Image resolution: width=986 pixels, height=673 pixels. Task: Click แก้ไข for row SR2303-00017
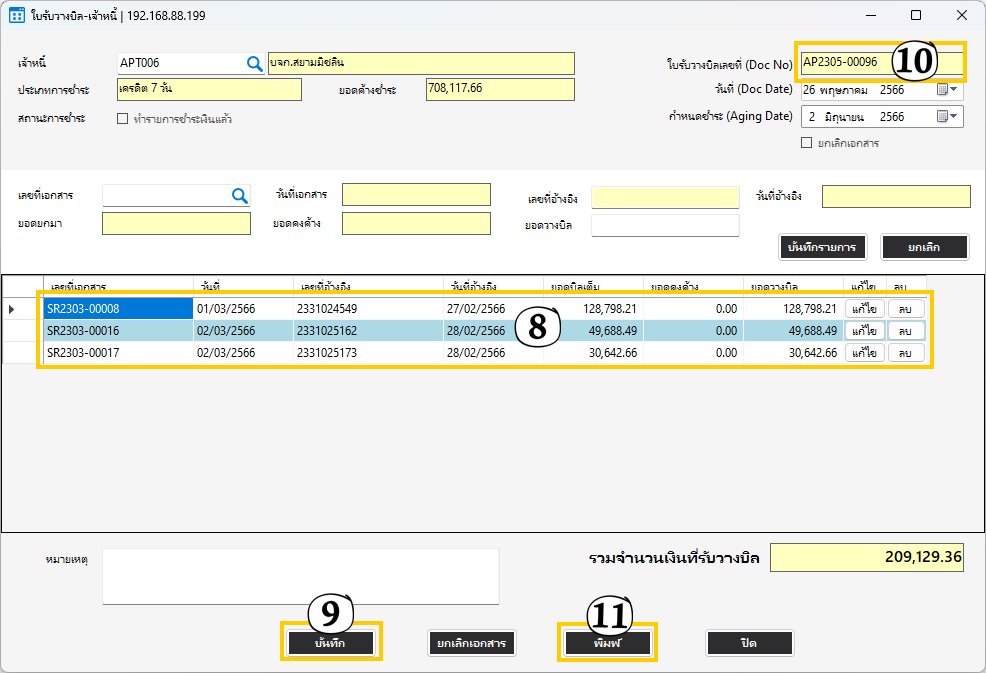point(864,353)
